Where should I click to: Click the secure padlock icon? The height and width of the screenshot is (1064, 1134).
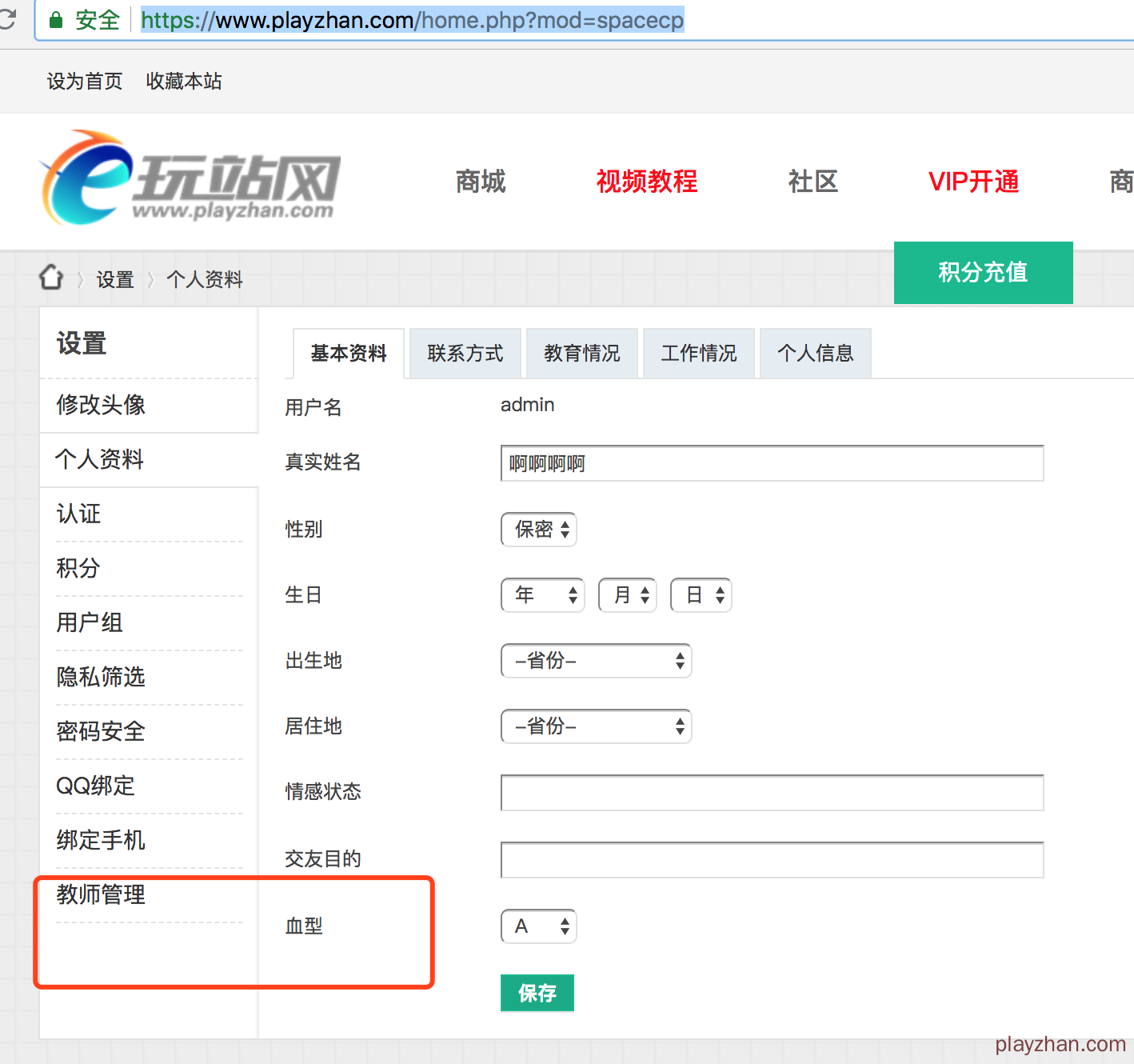coord(56,20)
